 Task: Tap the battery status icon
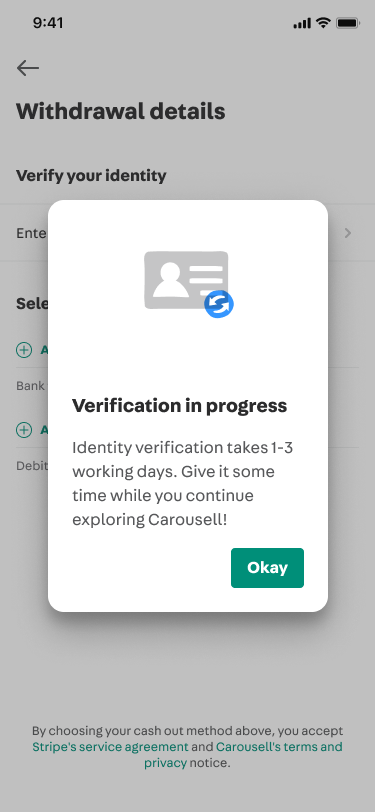348,23
